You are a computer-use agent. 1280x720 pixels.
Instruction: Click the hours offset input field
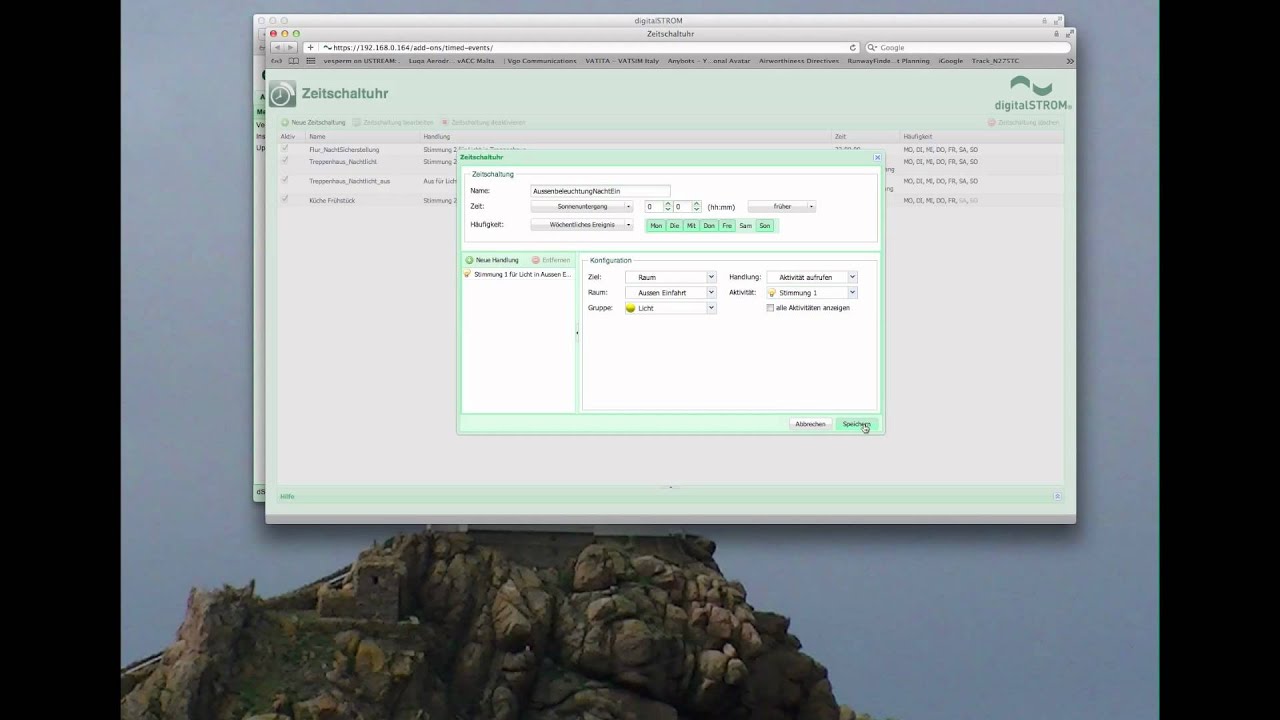click(653, 206)
